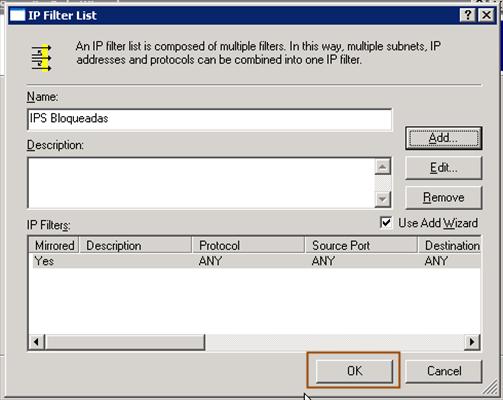Click the ANY value under Protocol

(x=210, y=261)
